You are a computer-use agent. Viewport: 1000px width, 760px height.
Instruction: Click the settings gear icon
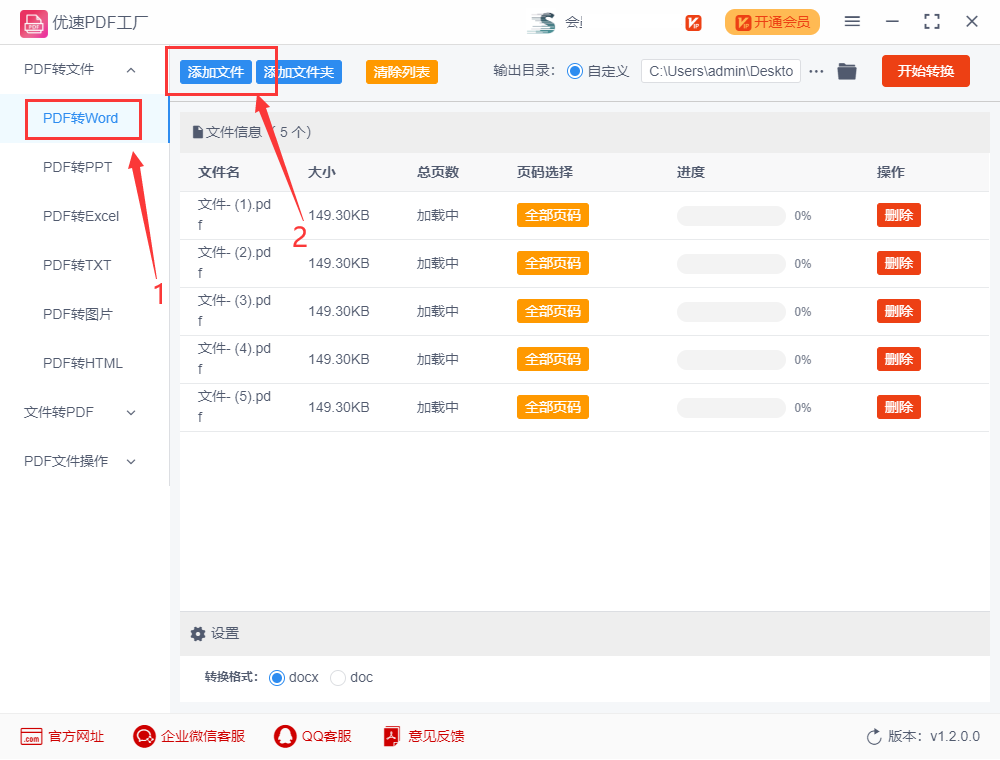pyautogui.click(x=198, y=634)
